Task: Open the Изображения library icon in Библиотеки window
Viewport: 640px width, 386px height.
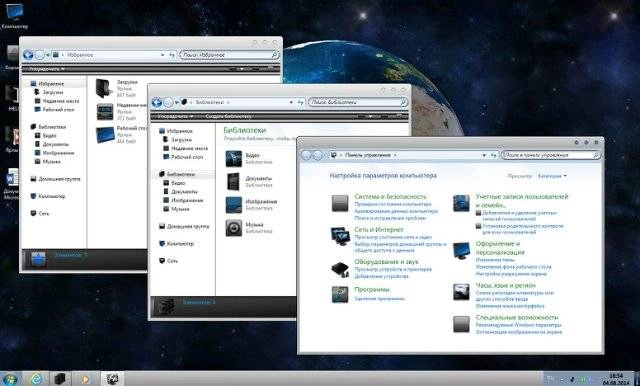Action: tap(233, 205)
